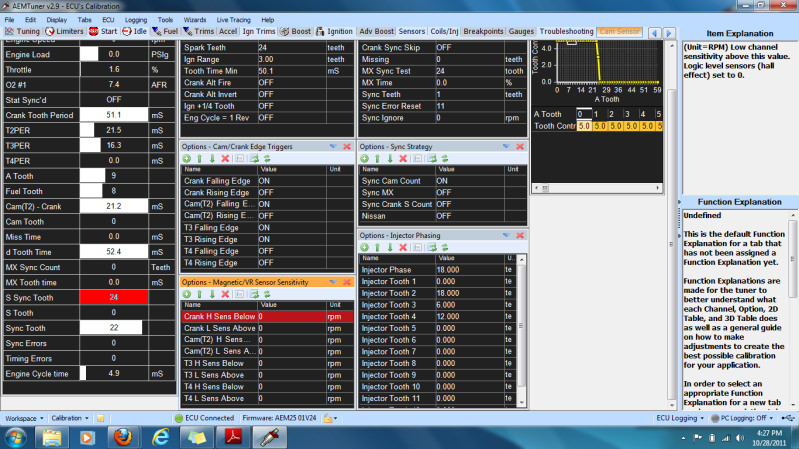This screenshot has height=449, width=799.
Task: Click the red S Sync Tooth value
Action: coord(114,298)
